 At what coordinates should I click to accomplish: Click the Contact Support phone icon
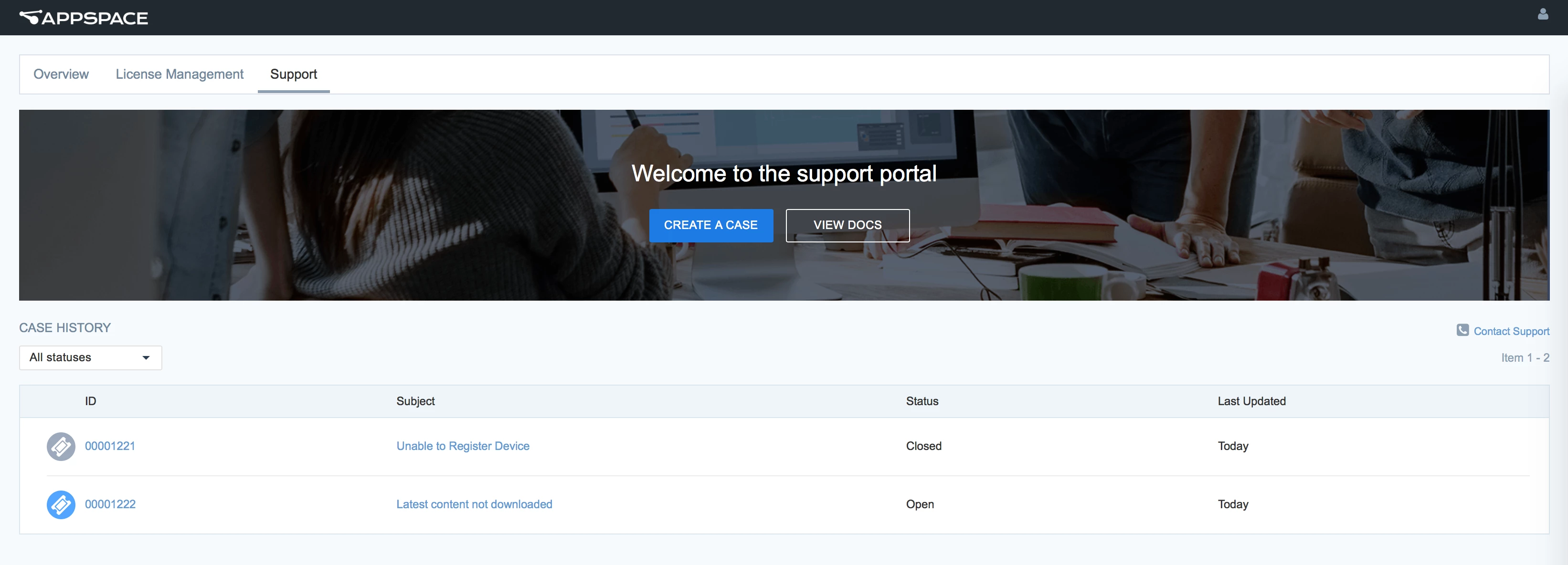click(x=1462, y=330)
